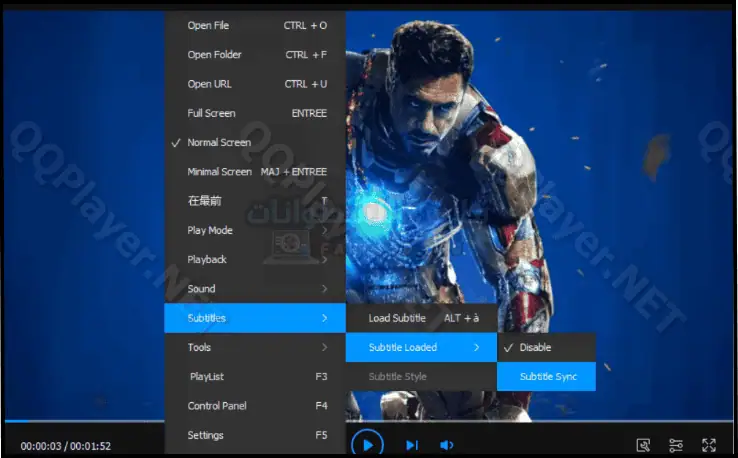Open the screenshot capture icon

[644, 445]
